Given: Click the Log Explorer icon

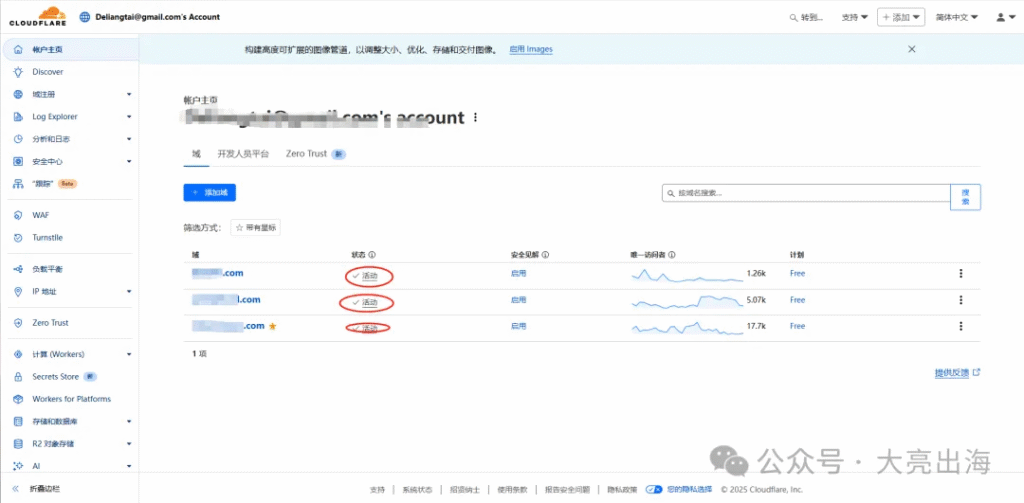Looking at the screenshot, I should tap(18, 117).
